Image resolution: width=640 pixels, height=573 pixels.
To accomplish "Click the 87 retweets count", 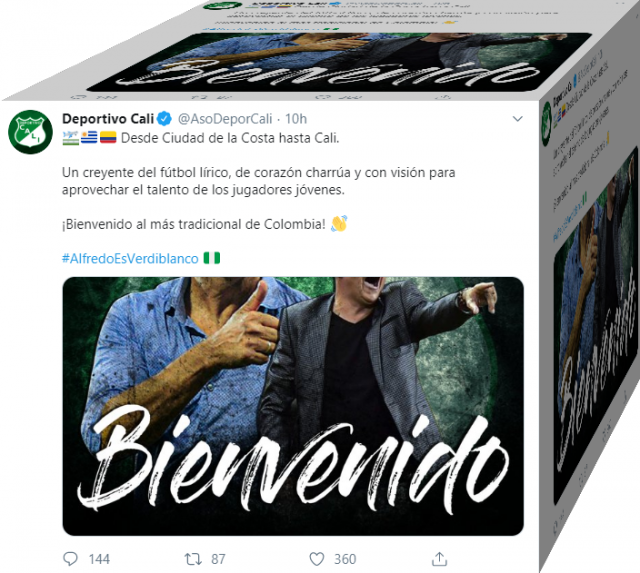I will point(218,559).
